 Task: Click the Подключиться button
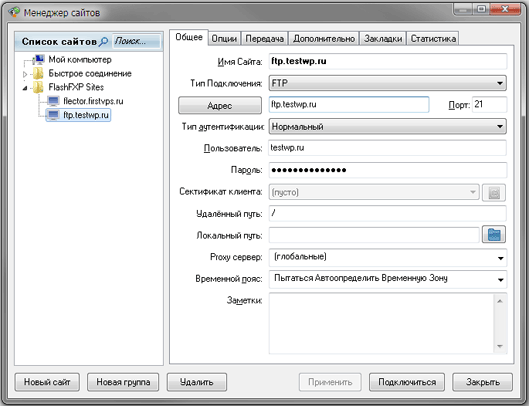[x=407, y=382]
